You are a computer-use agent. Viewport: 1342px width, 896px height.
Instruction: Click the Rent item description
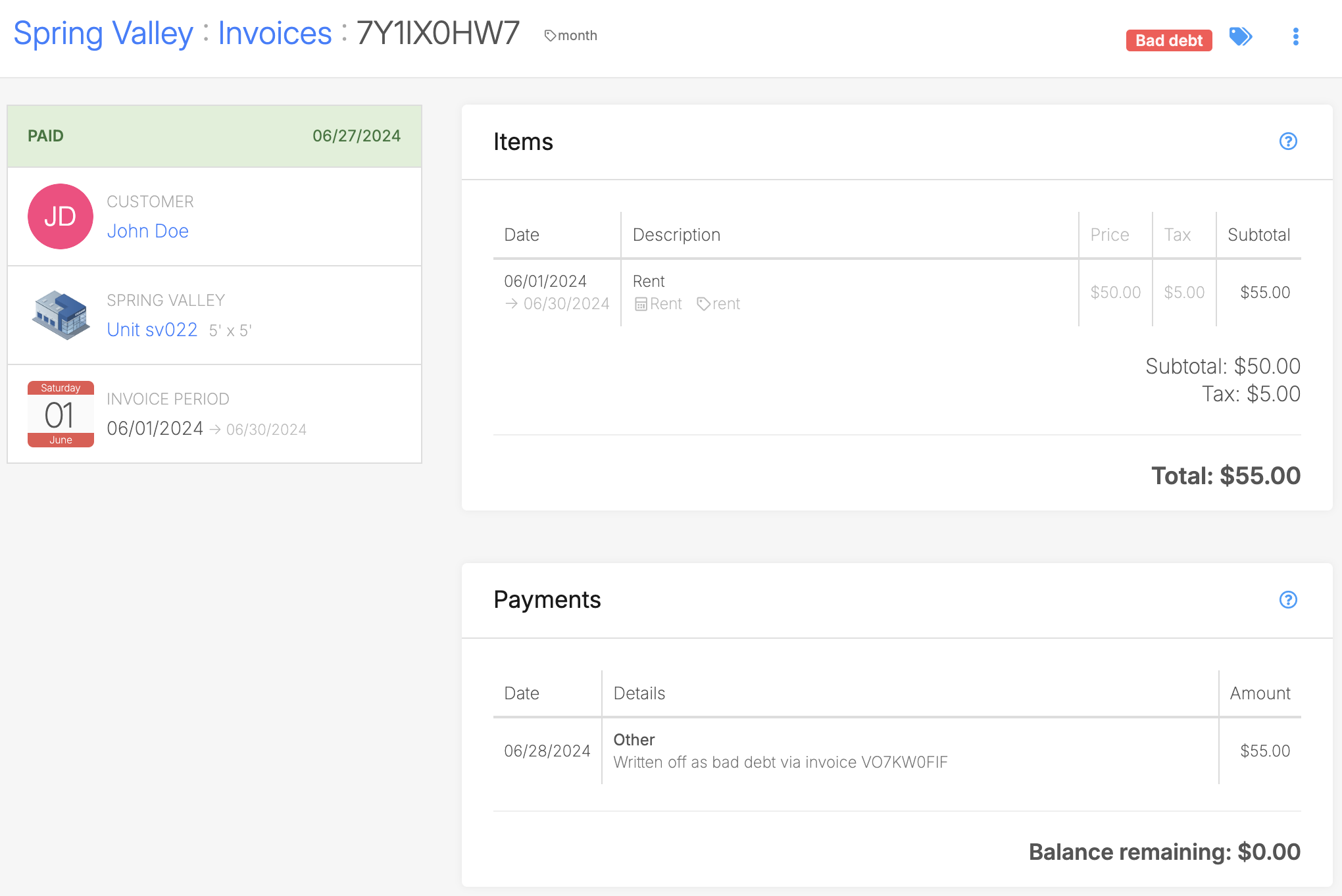pyautogui.click(x=649, y=282)
